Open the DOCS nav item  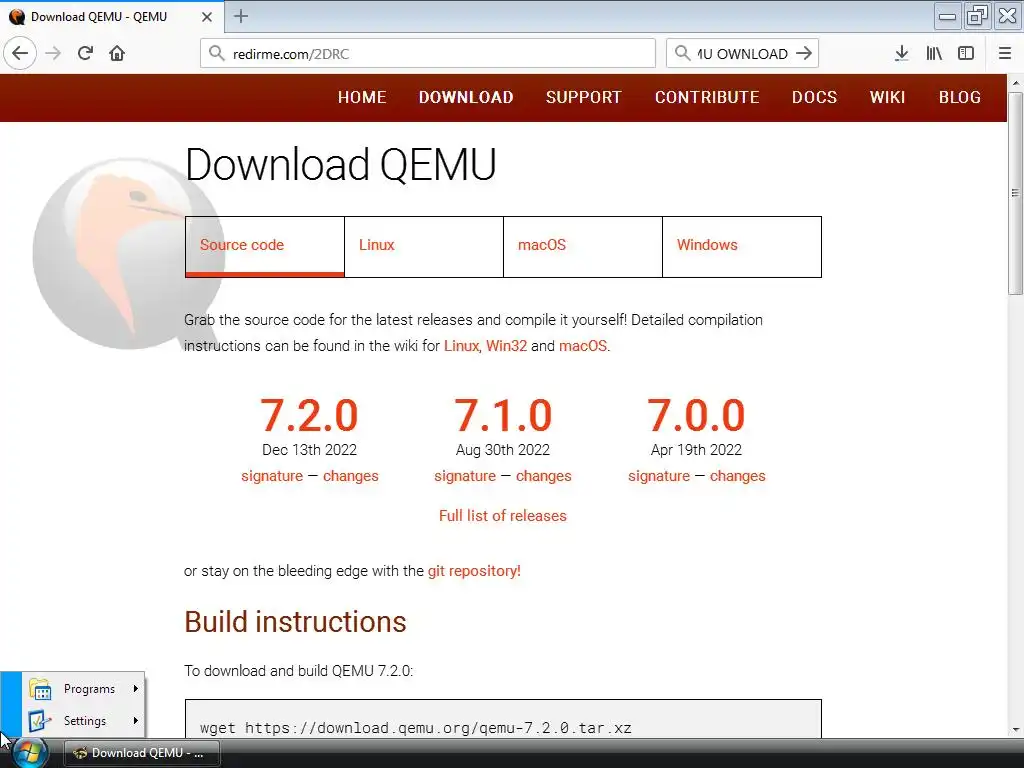814,97
